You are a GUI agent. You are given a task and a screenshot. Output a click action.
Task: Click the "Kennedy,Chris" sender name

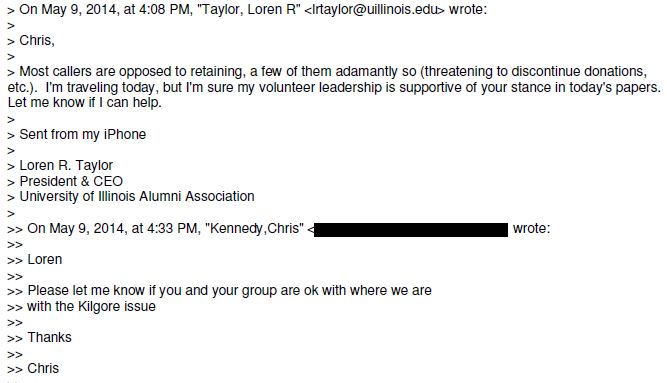click(254, 229)
